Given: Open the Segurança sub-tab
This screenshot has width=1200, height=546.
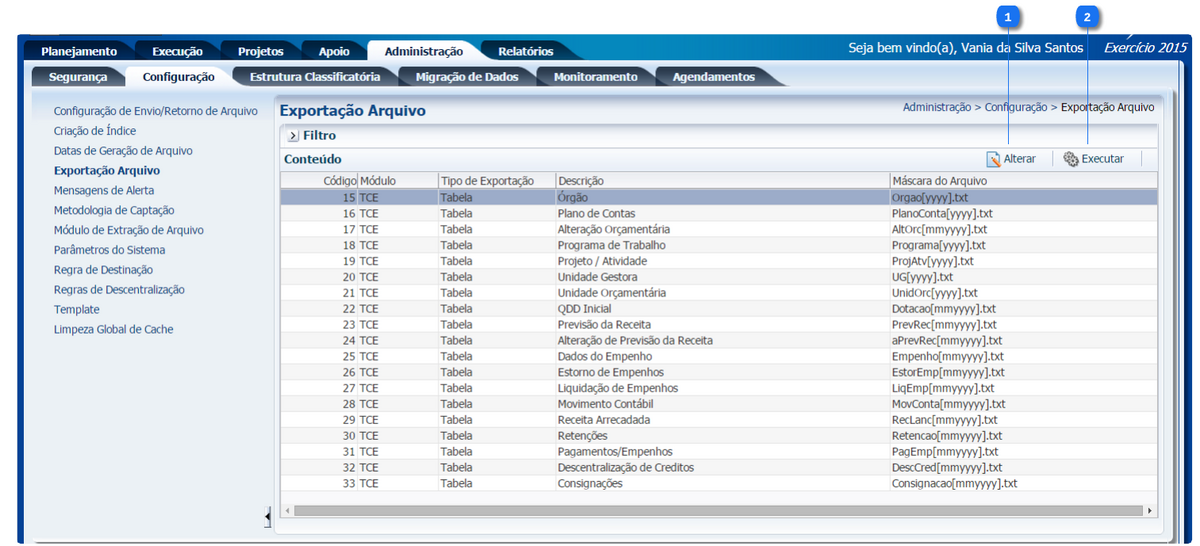Looking at the screenshot, I should tap(78, 77).
